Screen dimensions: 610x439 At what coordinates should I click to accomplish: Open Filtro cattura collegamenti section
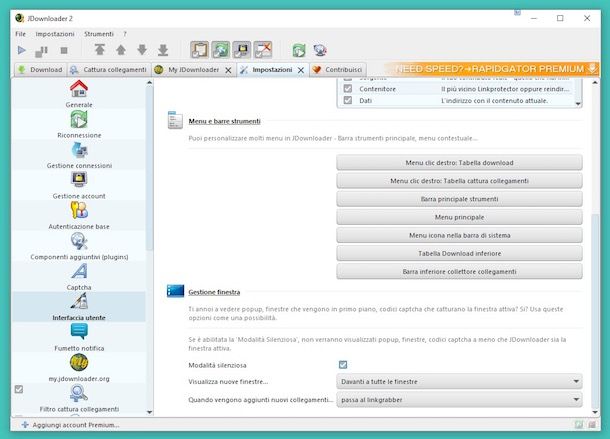click(79, 398)
